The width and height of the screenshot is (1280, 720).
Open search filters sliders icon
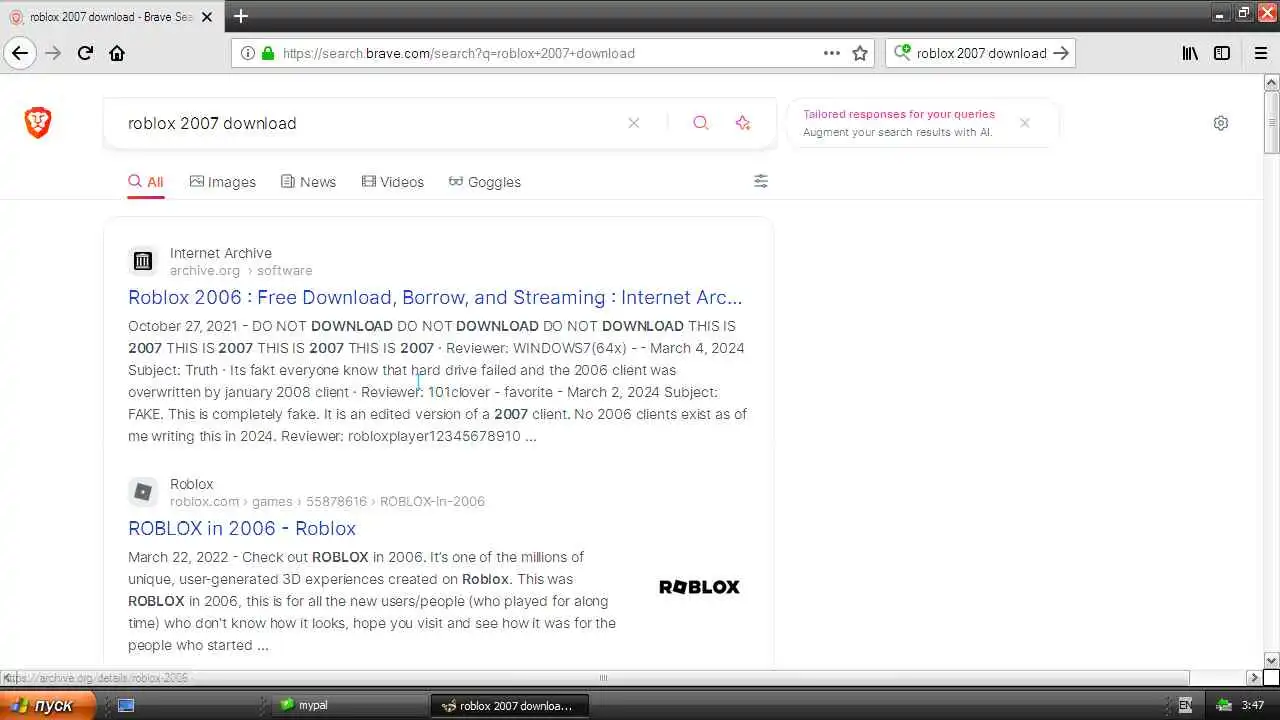[761, 181]
